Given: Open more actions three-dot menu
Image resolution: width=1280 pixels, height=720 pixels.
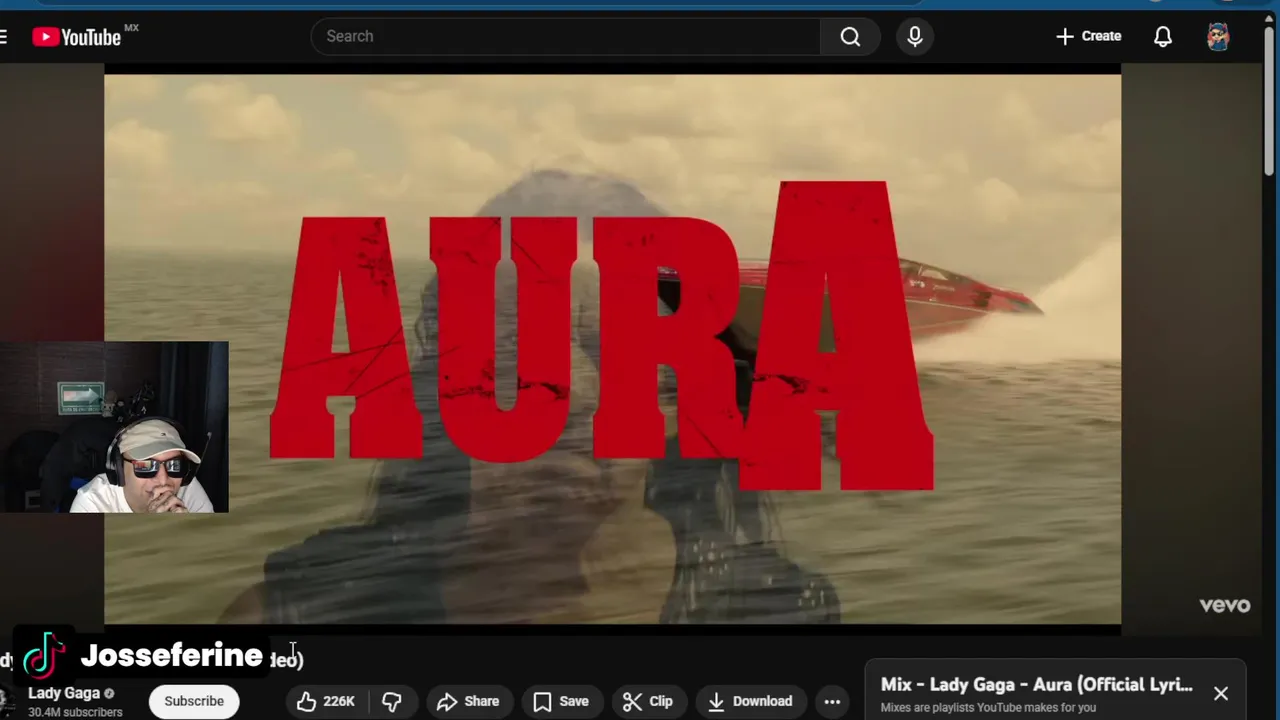Looking at the screenshot, I should [832, 701].
